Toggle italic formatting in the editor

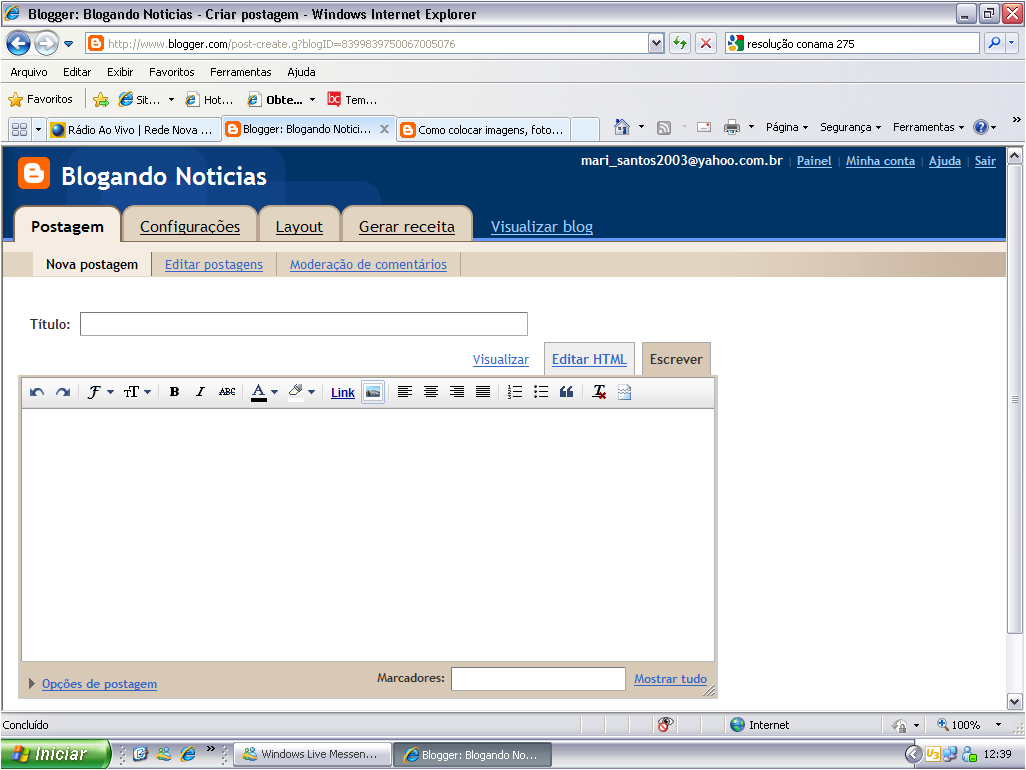(x=199, y=391)
